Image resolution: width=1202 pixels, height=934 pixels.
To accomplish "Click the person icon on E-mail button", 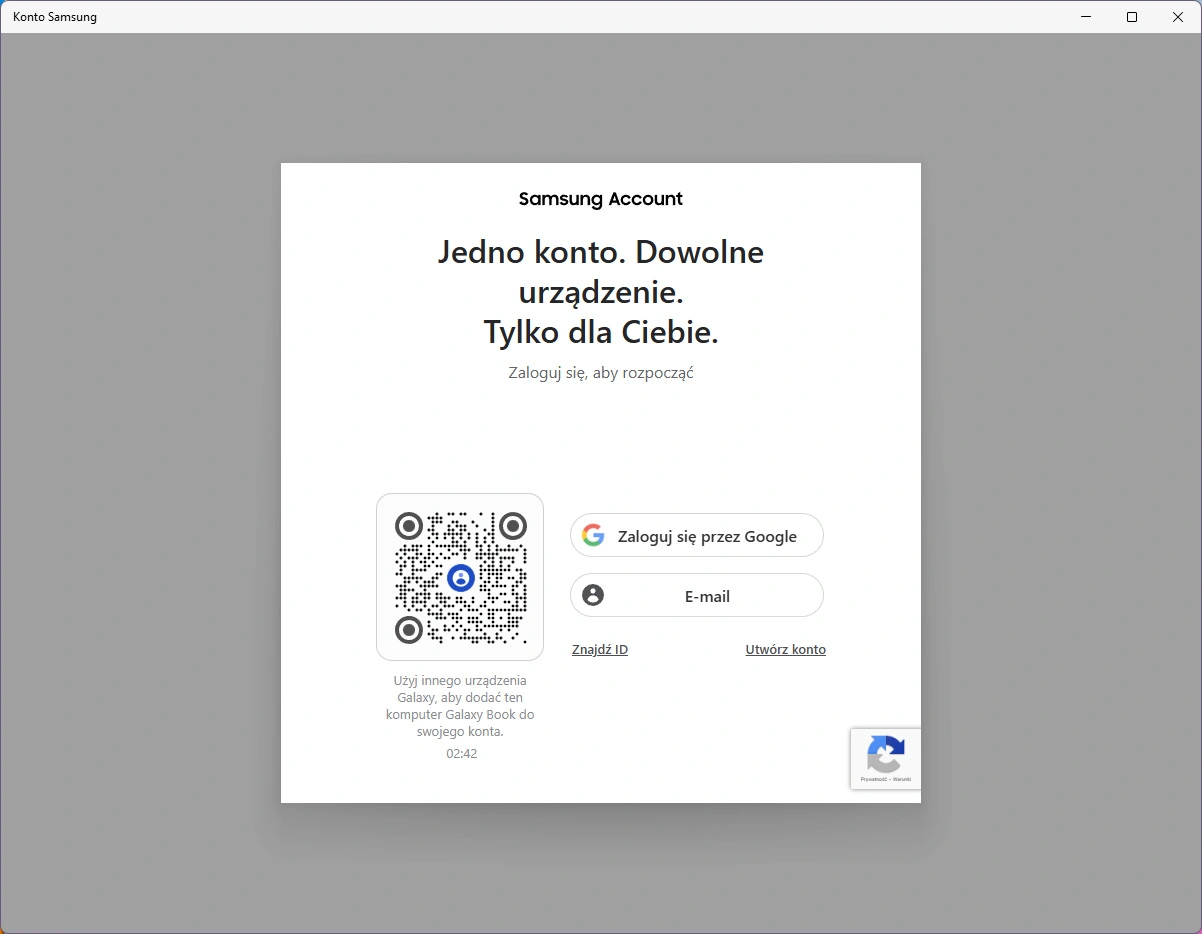I will coord(593,596).
